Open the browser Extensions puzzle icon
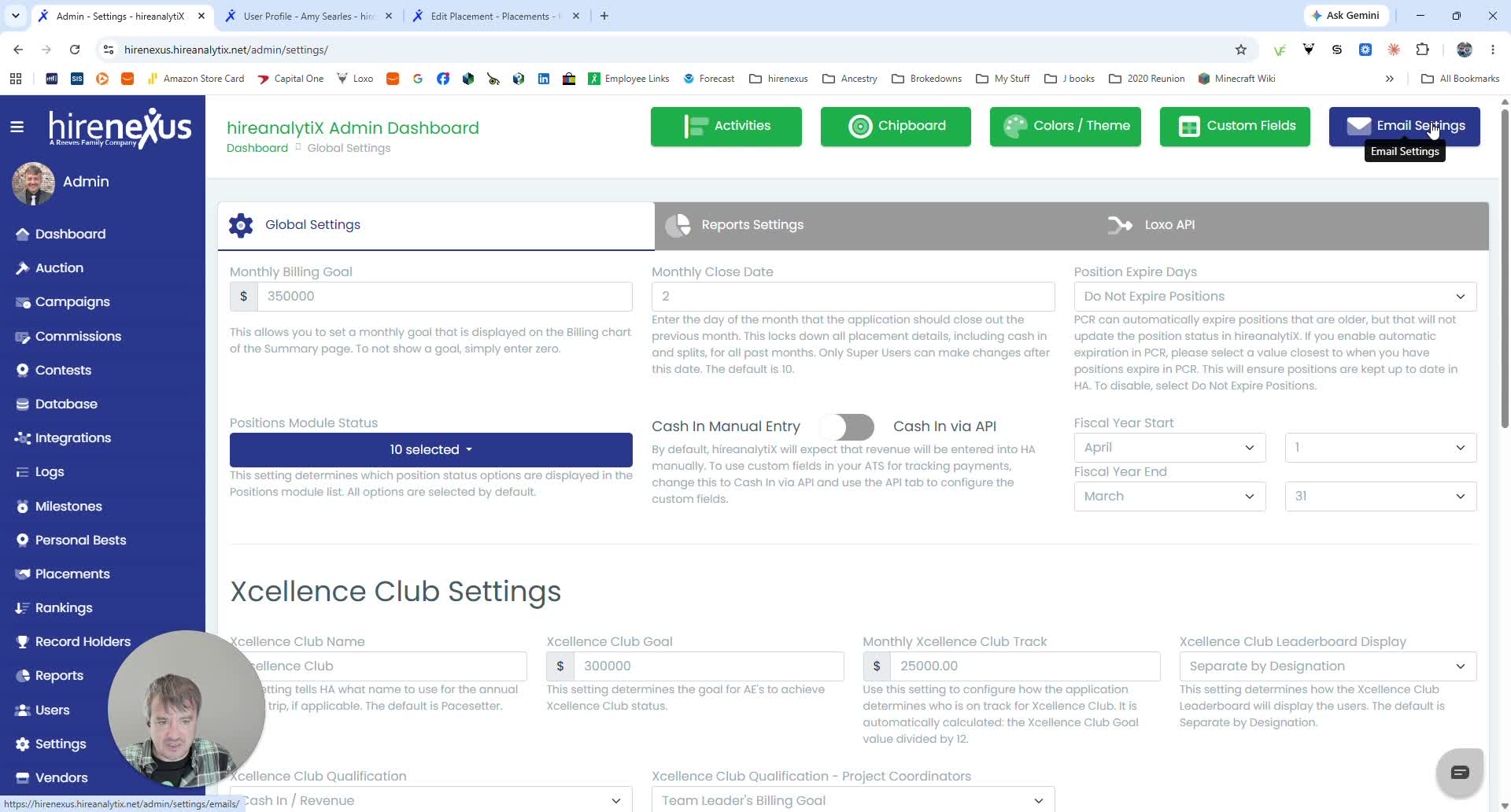The height and width of the screenshot is (812, 1511). tap(1422, 50)
